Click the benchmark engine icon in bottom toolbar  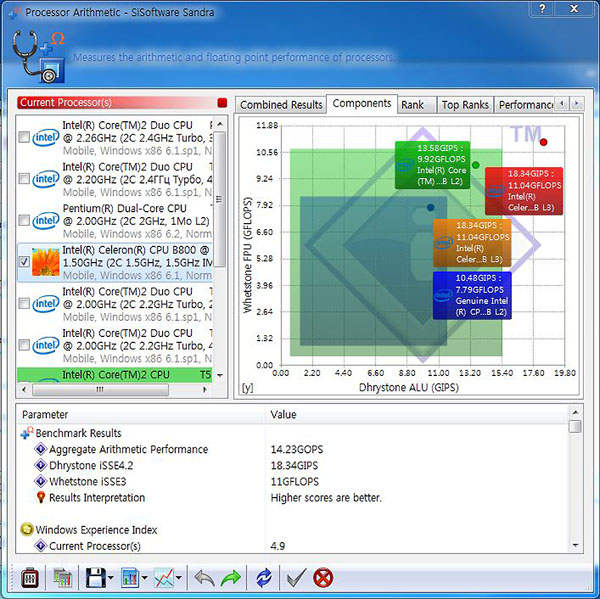click(x=29, y=578)
